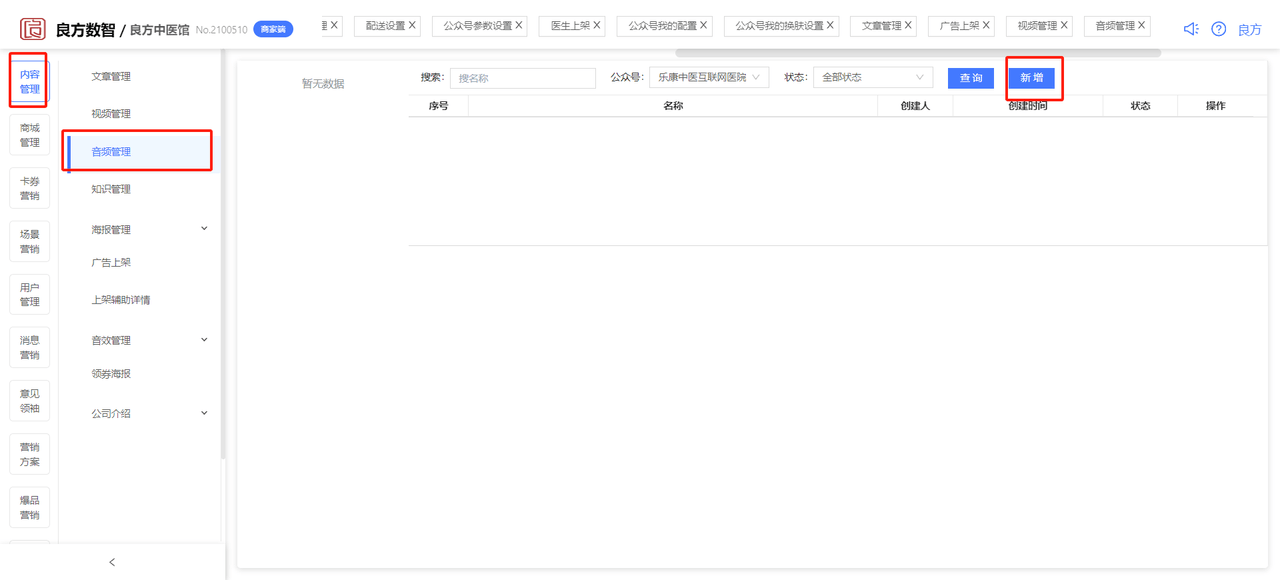The image size is (1280, 580).
Task: Open 知识管理 in the submenu
Action: (x=111, y=189)
